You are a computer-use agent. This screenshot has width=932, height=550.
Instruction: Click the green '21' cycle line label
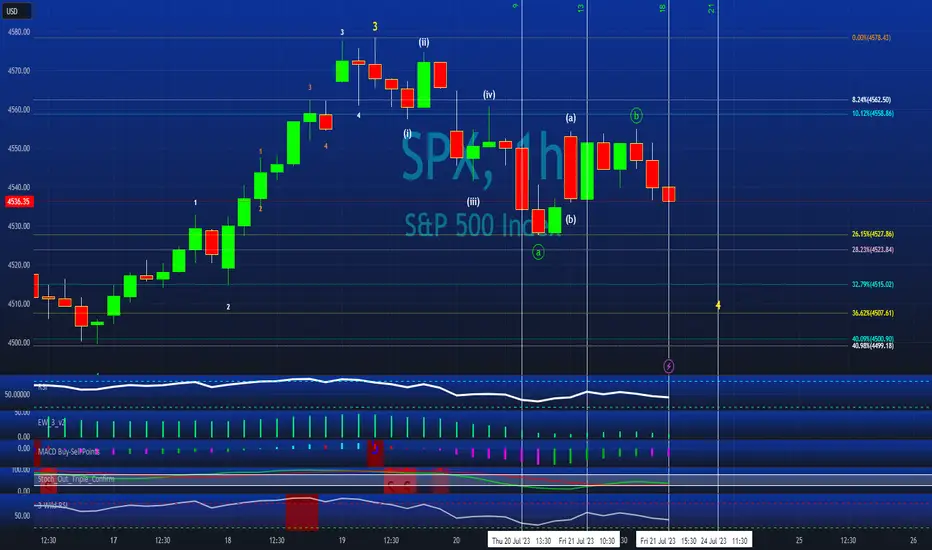[711, 8]
